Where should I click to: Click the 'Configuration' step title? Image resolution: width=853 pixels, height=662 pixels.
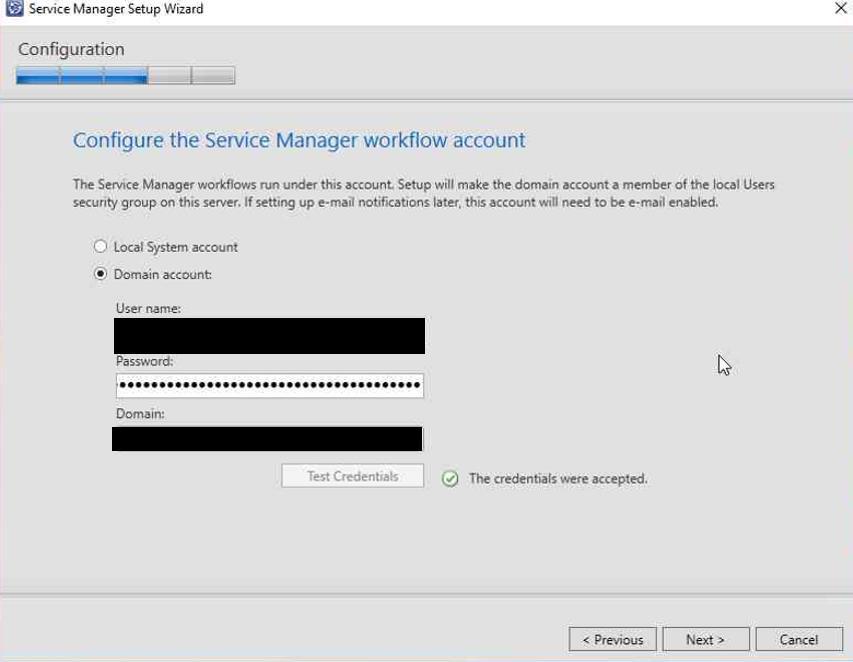pyautogui.click(x=71, y=49)
